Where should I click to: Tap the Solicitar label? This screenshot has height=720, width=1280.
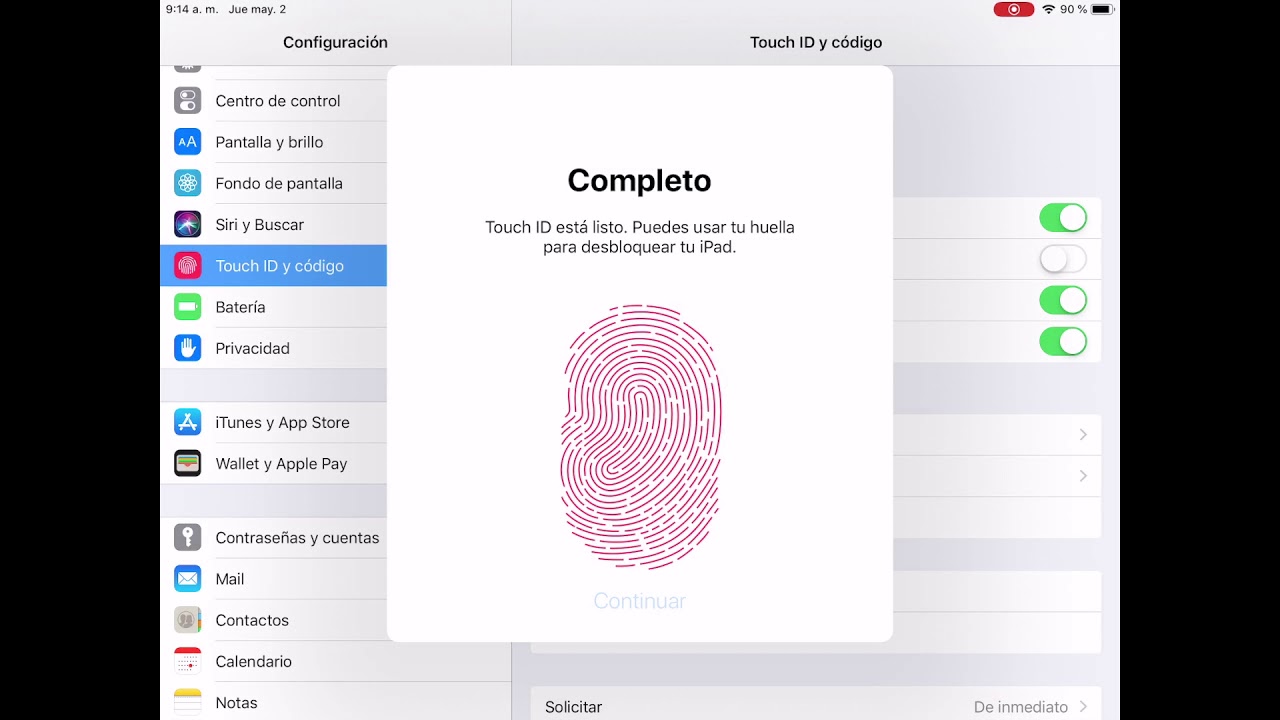point(573,707)
